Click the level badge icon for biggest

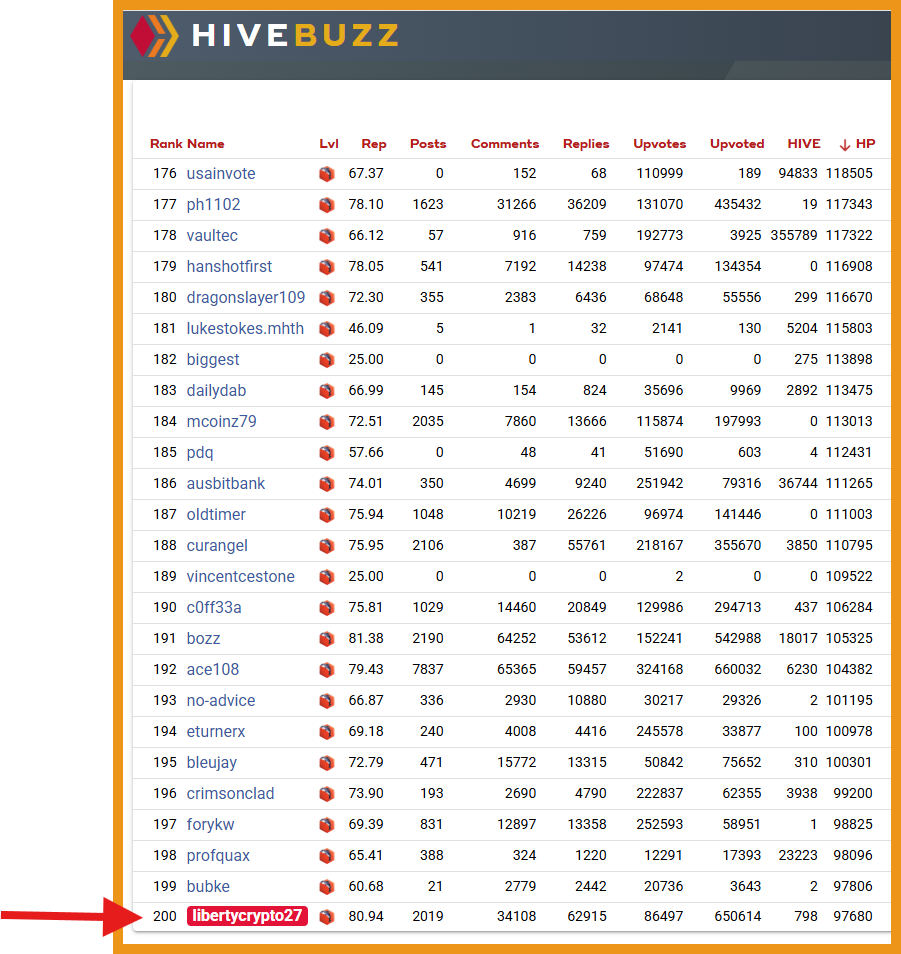tap(327, 360)
